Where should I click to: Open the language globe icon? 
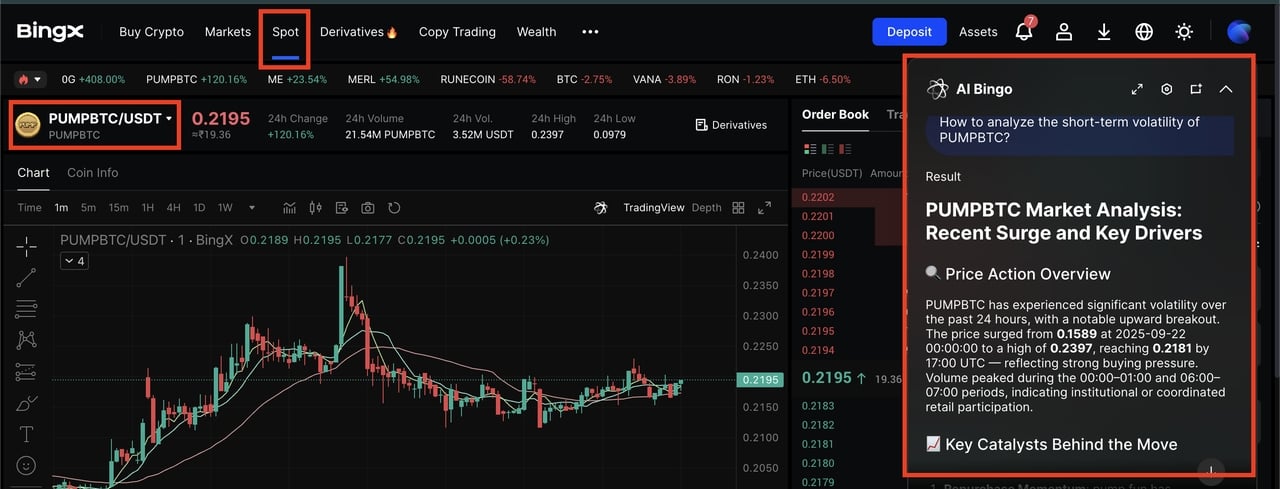[1144, 32]
